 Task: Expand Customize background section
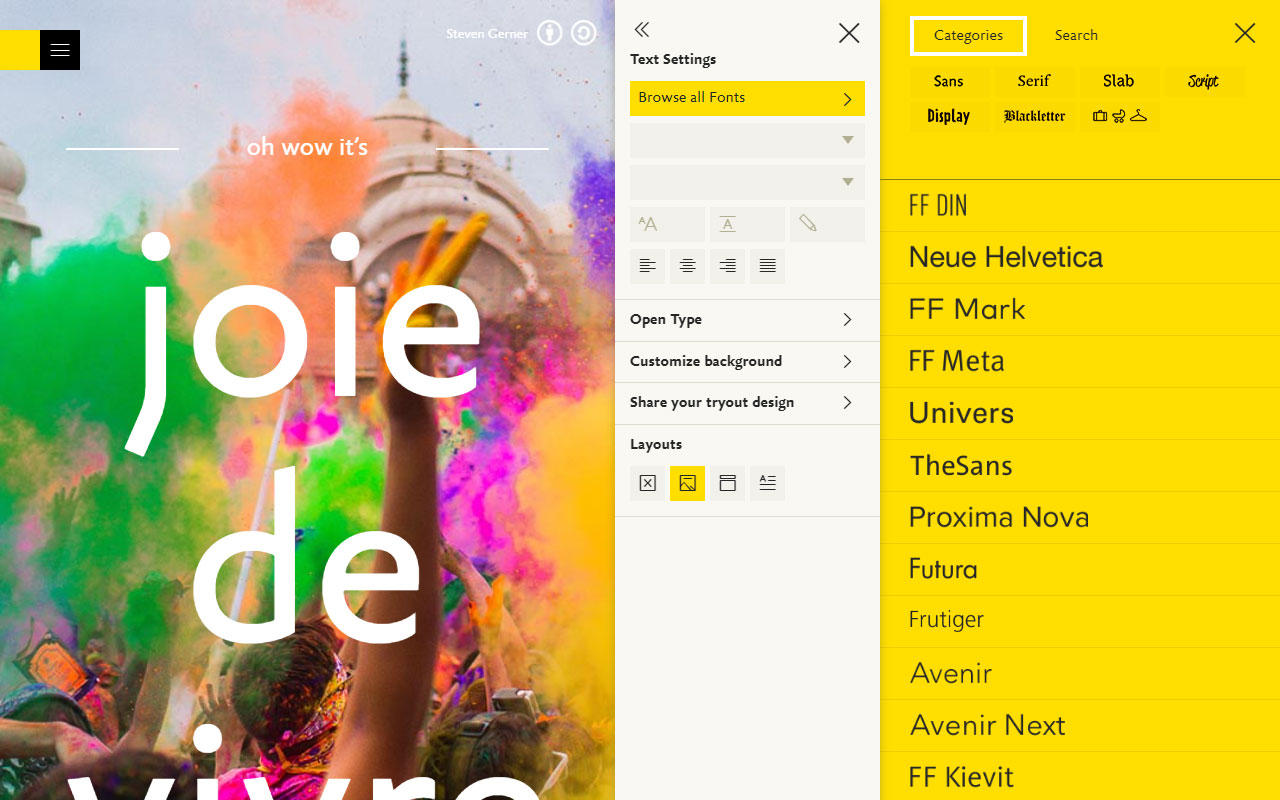[x=747, y=362]
